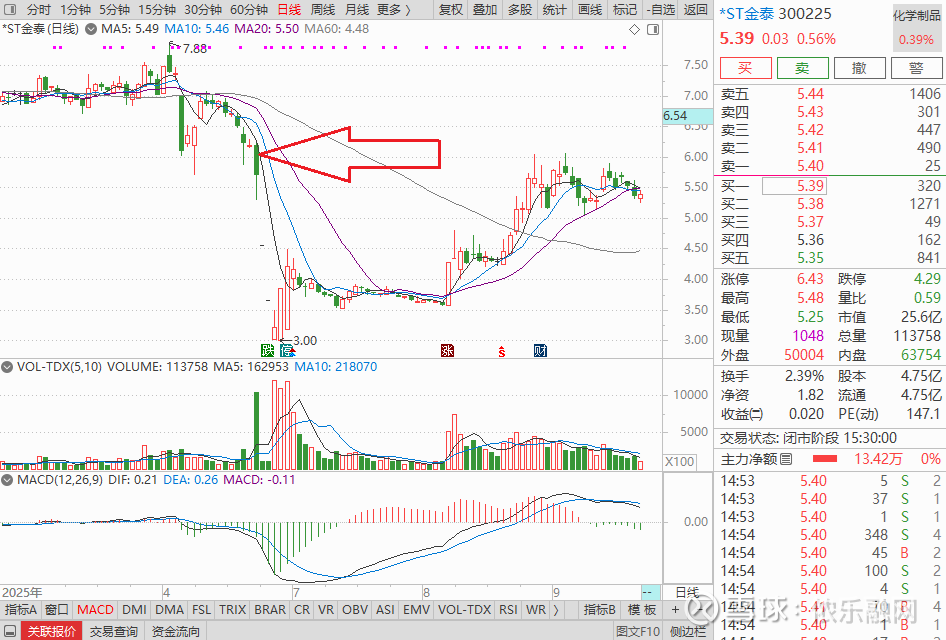
Task: Click the 撤 cancel order button
Action: point(859,68)
